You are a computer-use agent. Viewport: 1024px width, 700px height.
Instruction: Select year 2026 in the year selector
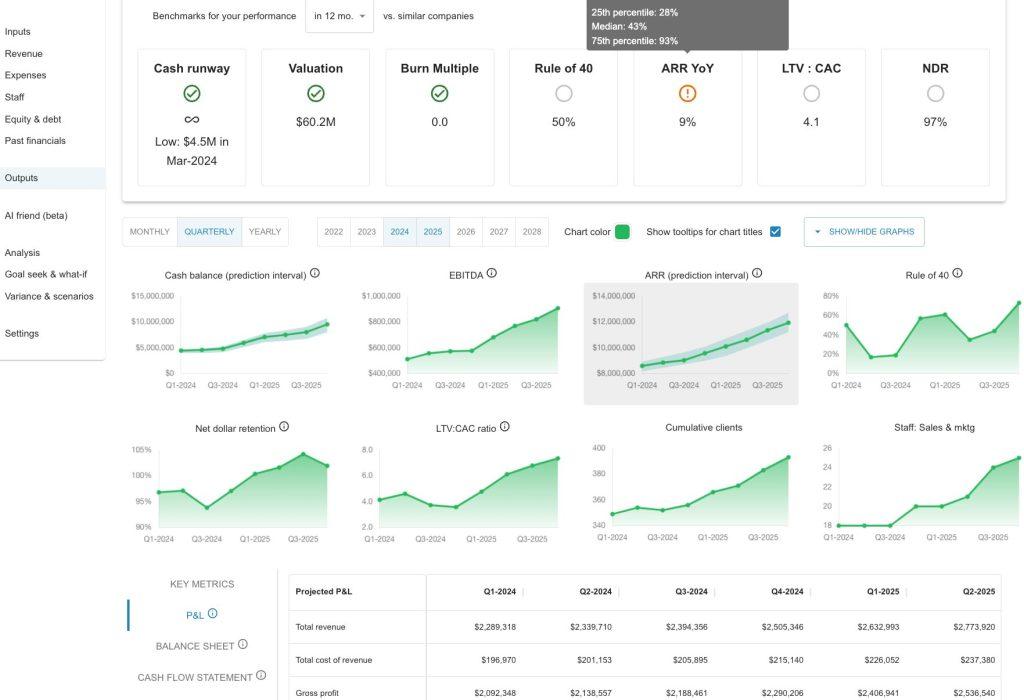tap(465, 230)
